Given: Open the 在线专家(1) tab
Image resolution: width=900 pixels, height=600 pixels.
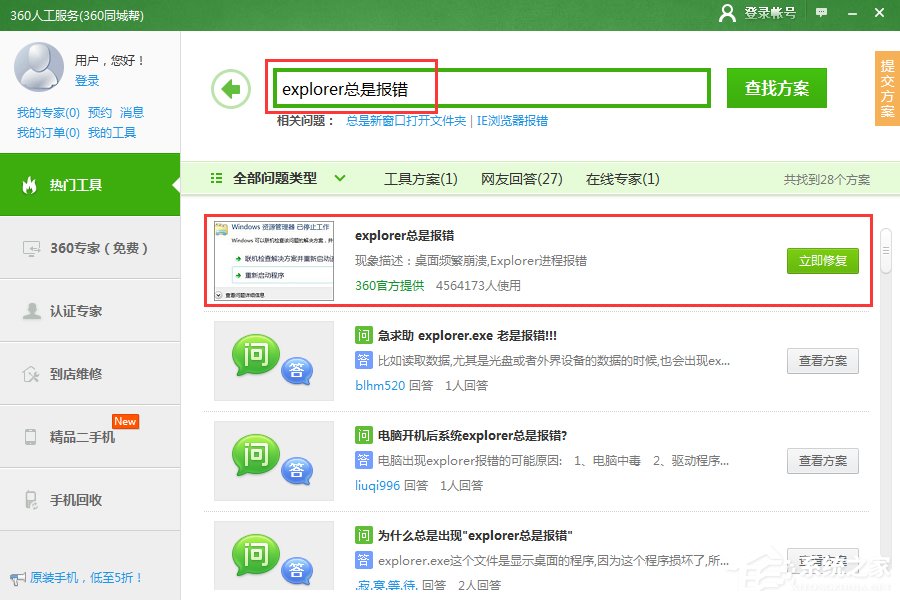Looking at the screenshot, I should point(623,179).
